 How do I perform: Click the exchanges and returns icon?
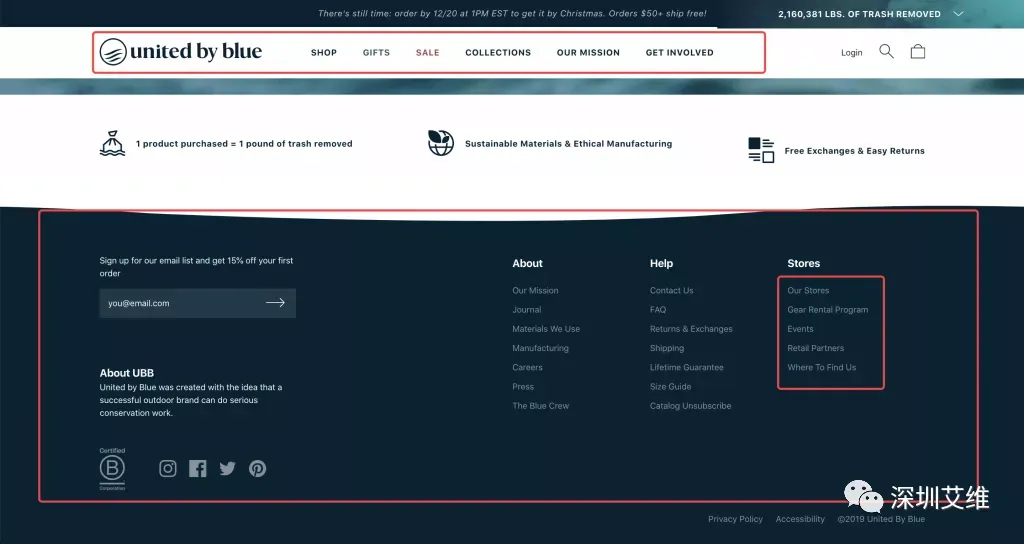pyautogui.click(x=761, y=150)
